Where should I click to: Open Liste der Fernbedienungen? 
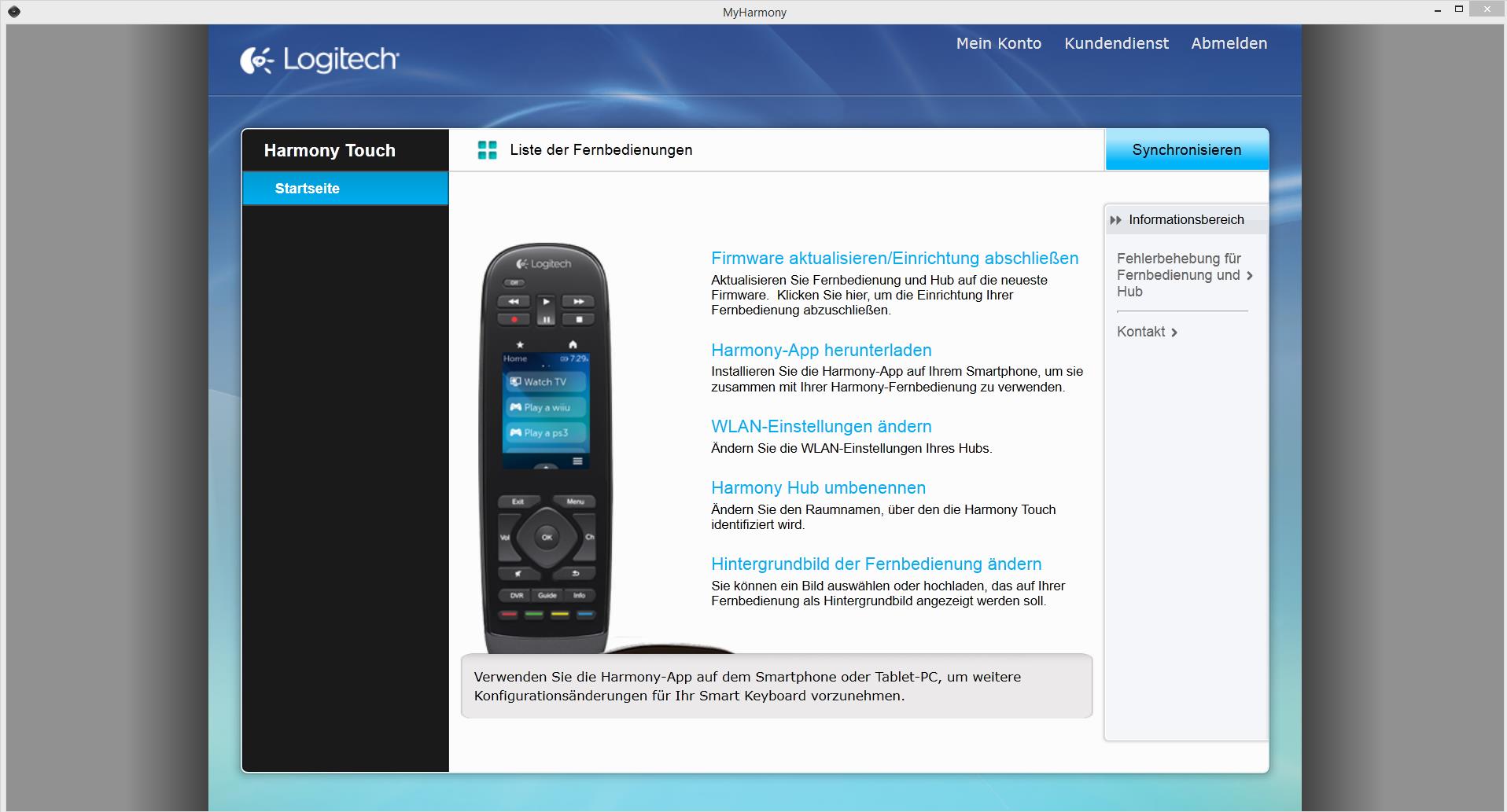pyautogui.click(x=601, y=150)
